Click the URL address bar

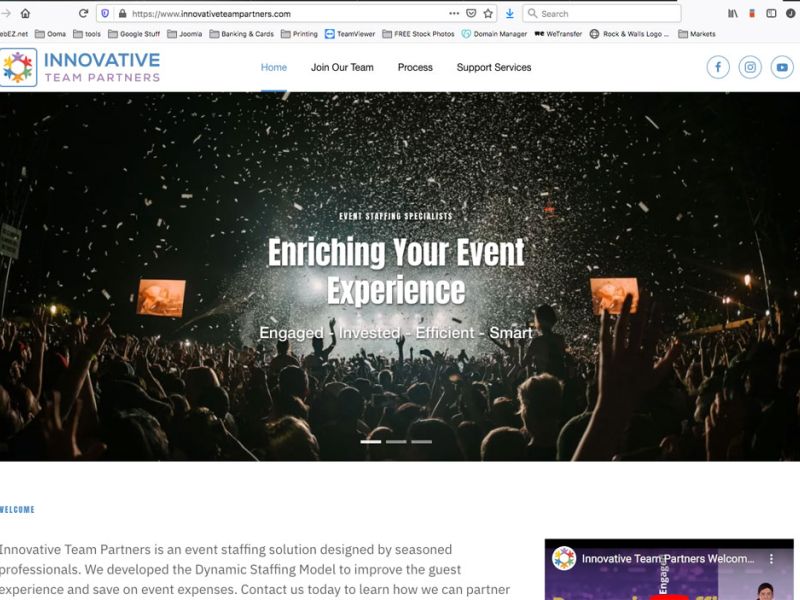click(280, 14)
